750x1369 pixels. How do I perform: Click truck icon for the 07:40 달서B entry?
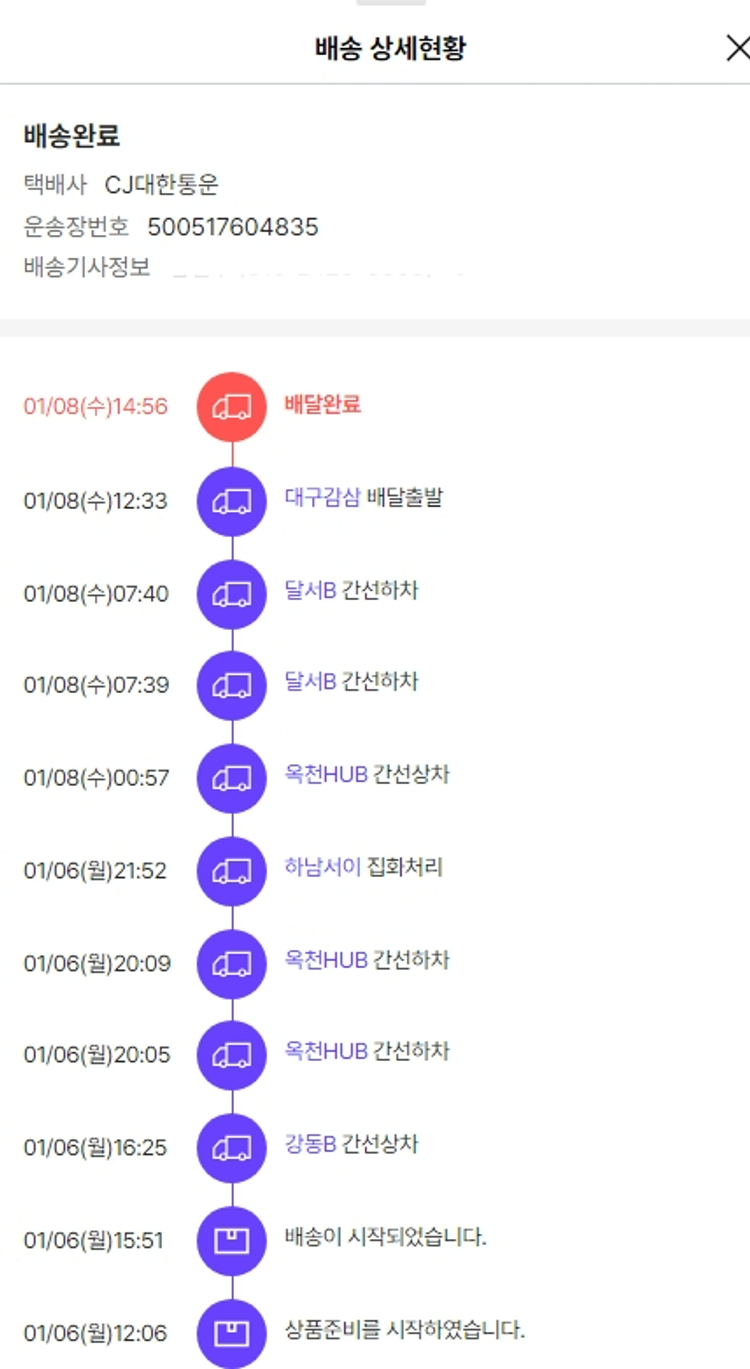(x=232, y=593)
